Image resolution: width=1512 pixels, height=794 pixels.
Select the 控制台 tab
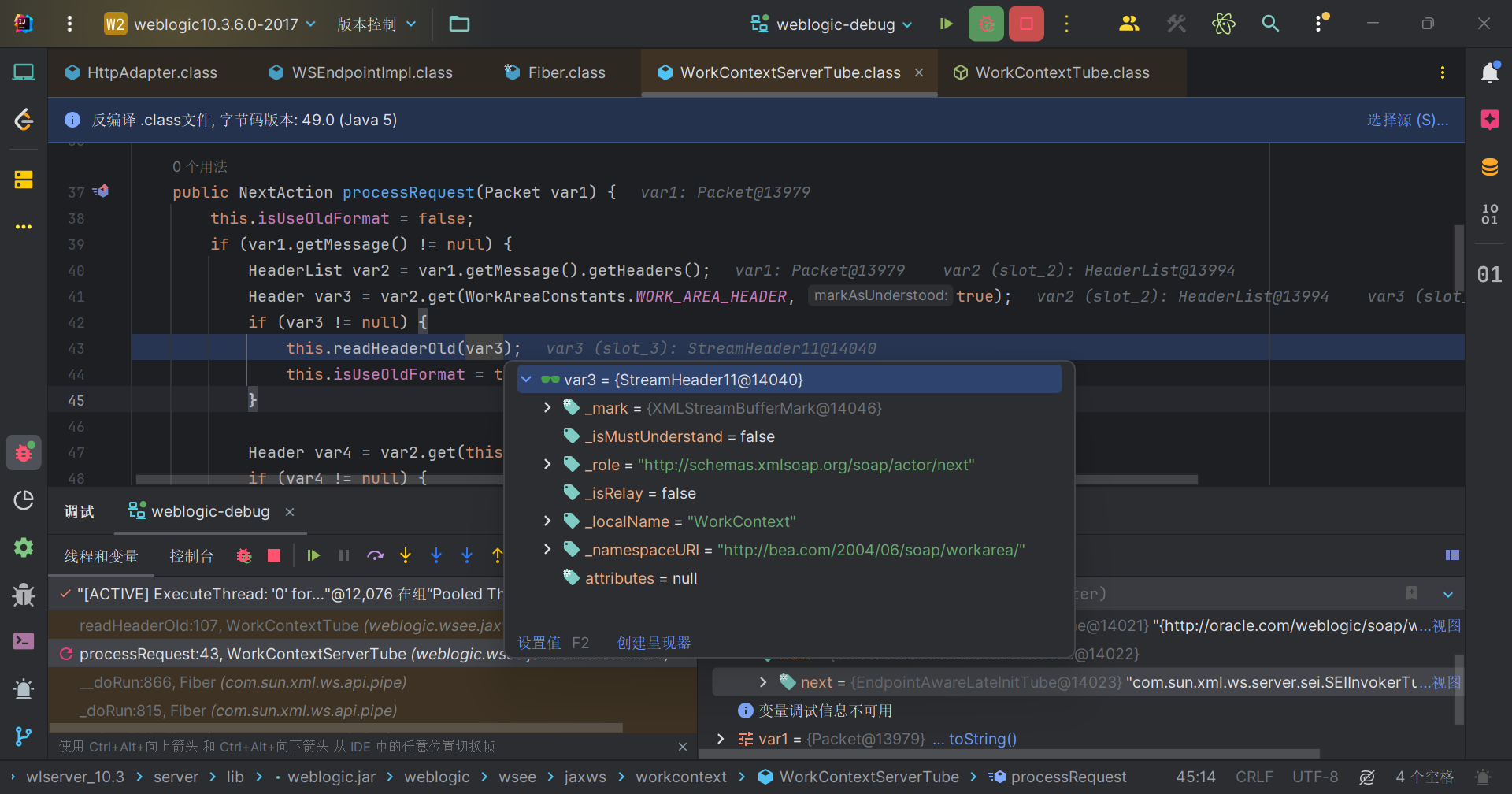[191, 556]
